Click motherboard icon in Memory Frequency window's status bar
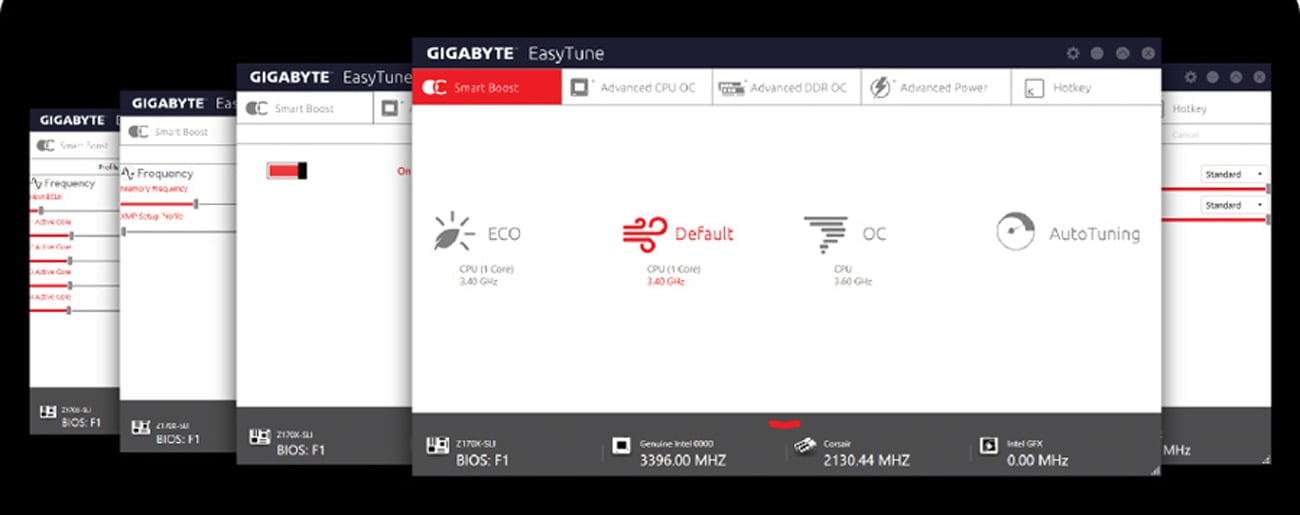The height and width of the screenshot is (515, 1300). [141, 428]
